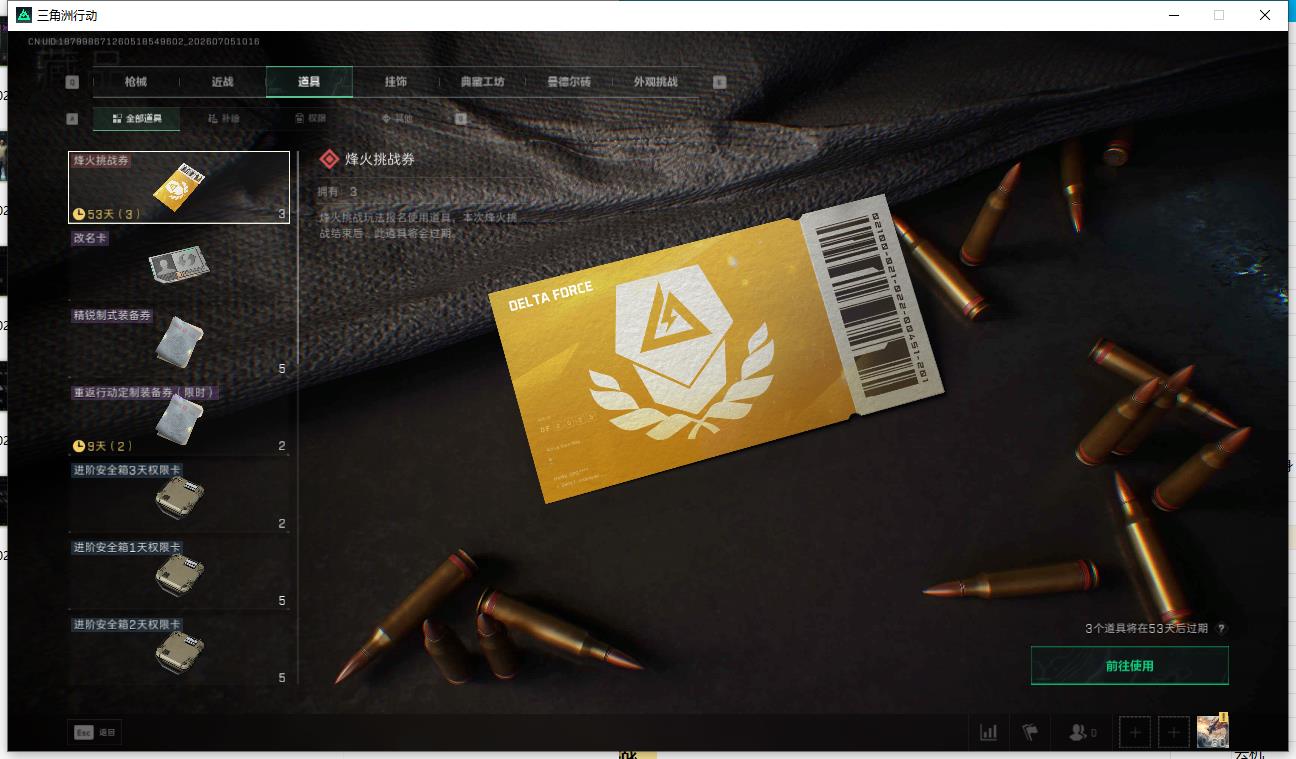Close the 三角洲行动 window
The height and width of the screenshot is (759, 1296).
pyautogui.click(x=1265, y=15)
